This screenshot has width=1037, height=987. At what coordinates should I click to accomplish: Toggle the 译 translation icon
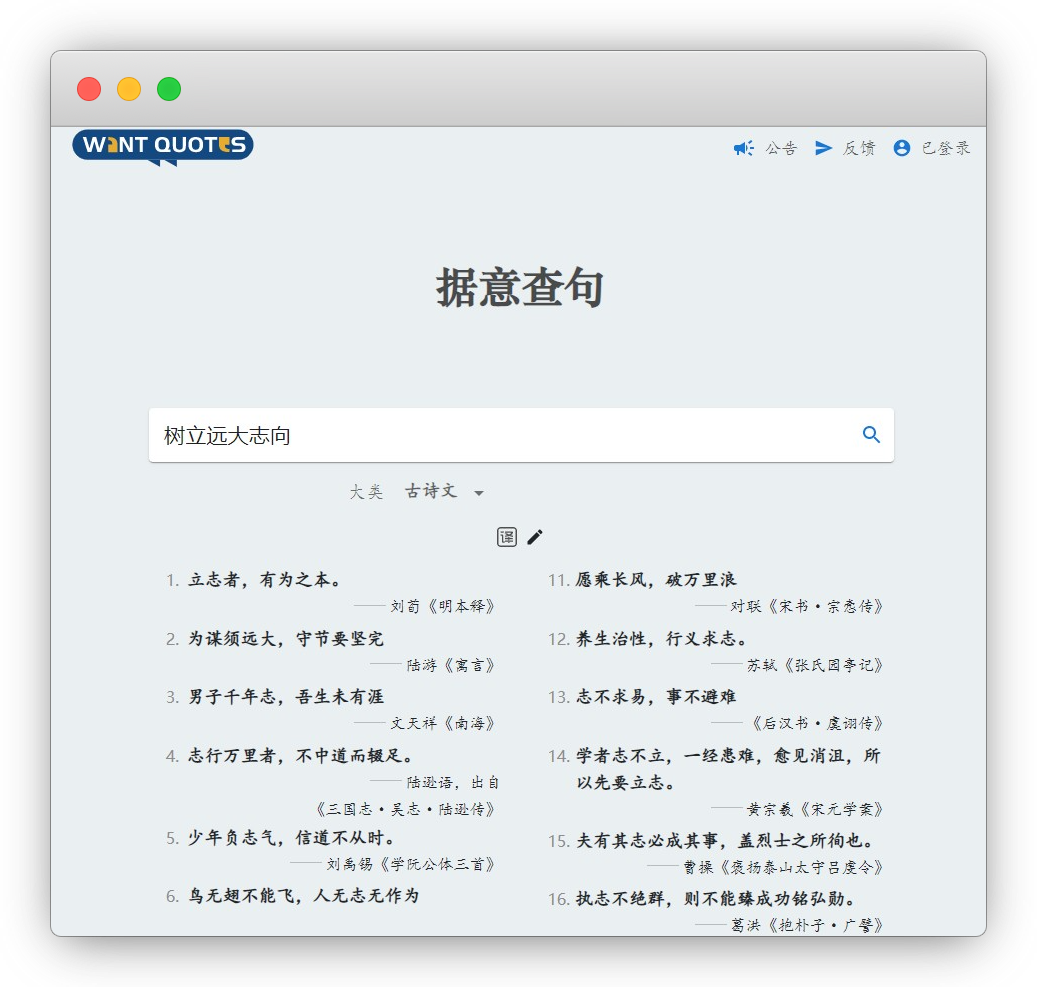(x=507, y=537)
